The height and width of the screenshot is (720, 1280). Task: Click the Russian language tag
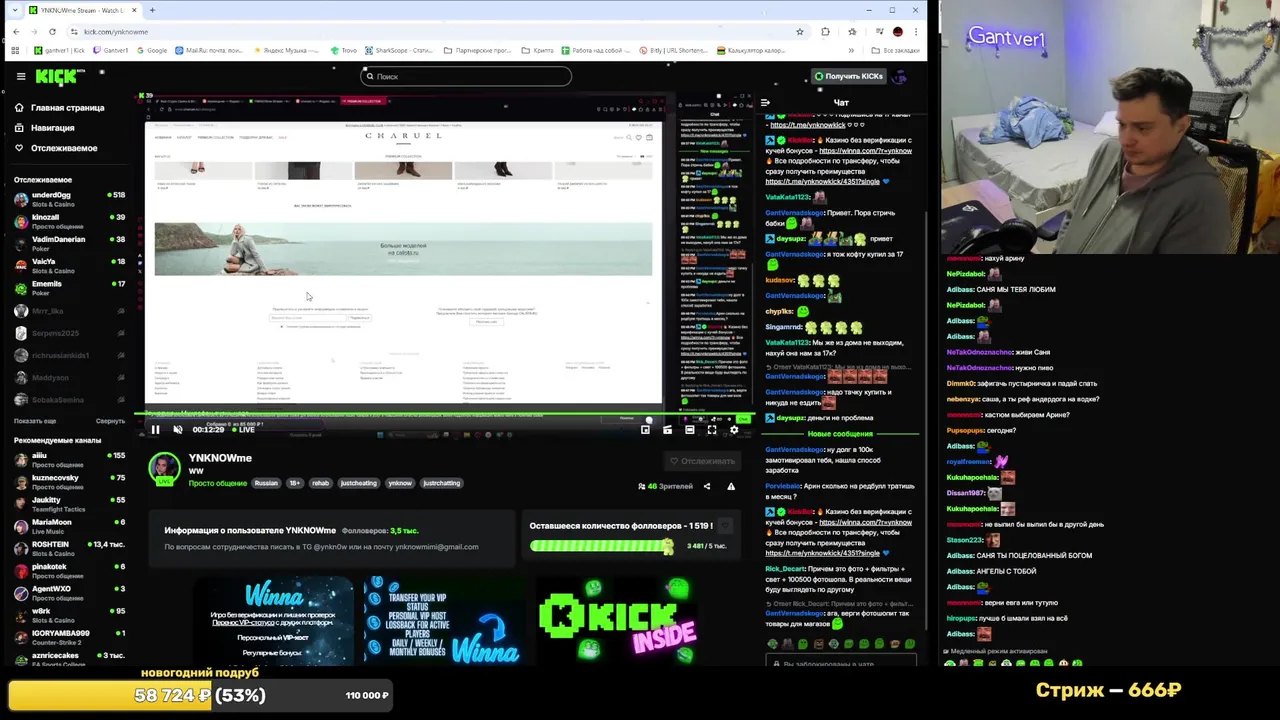[266, 483]
